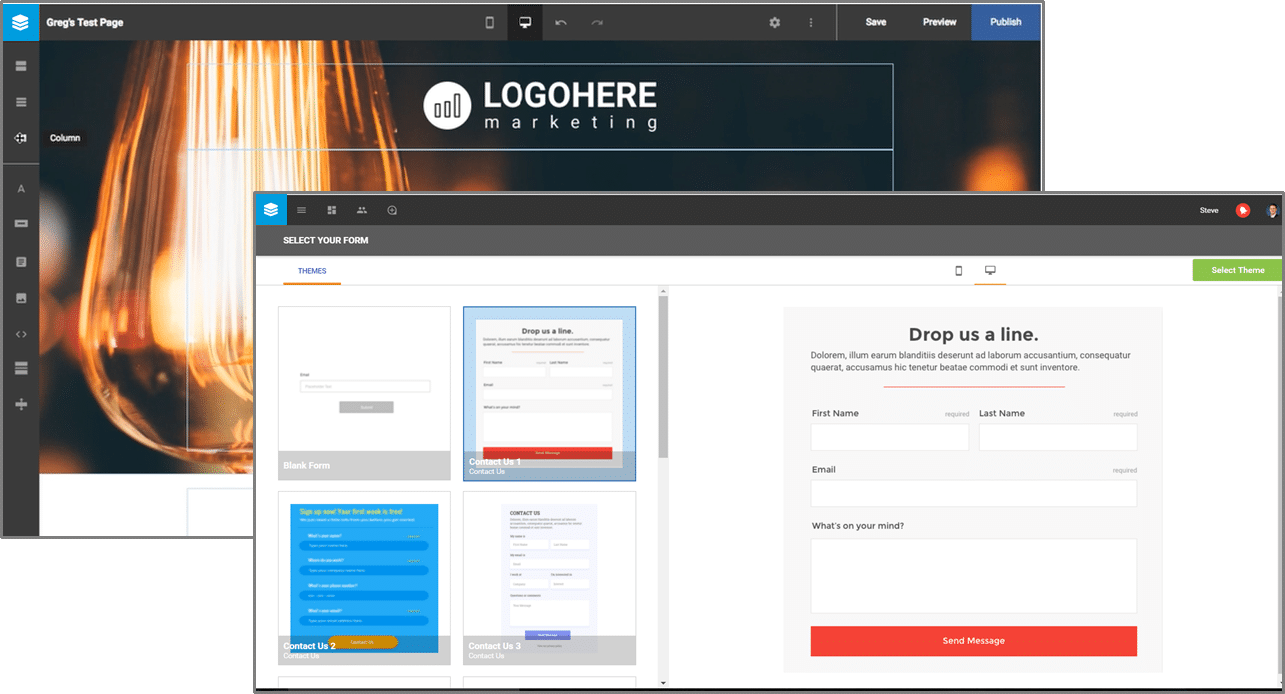Click the red notification icon near Steve

(1243, 210)
